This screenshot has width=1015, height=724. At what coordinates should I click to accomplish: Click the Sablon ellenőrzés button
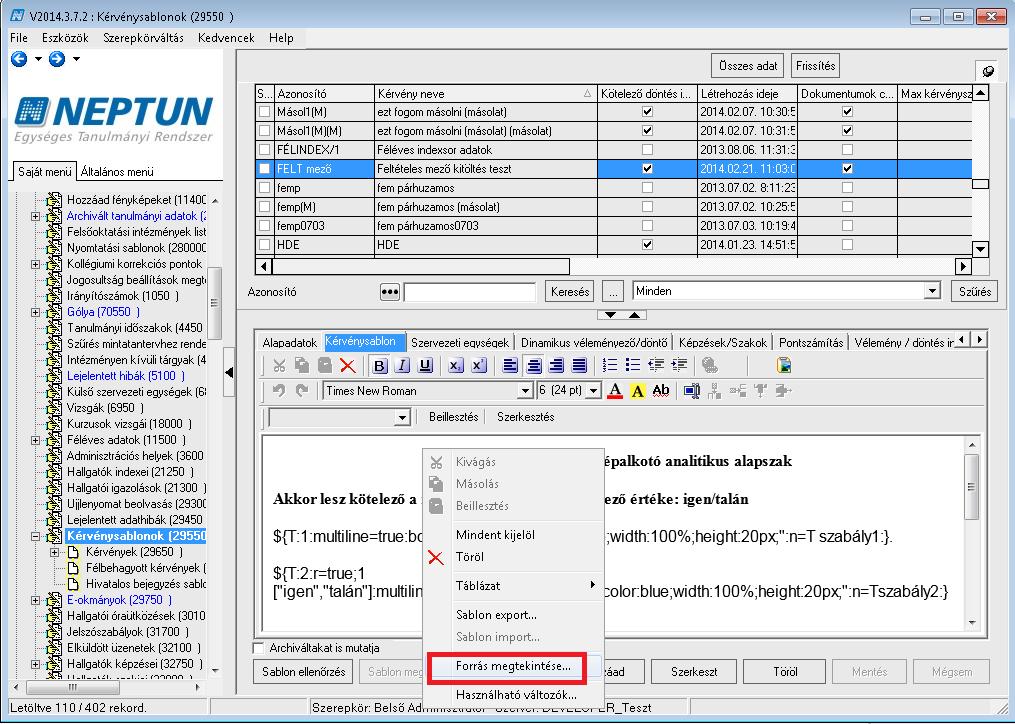pyautogui.click(x=304, y=672)
